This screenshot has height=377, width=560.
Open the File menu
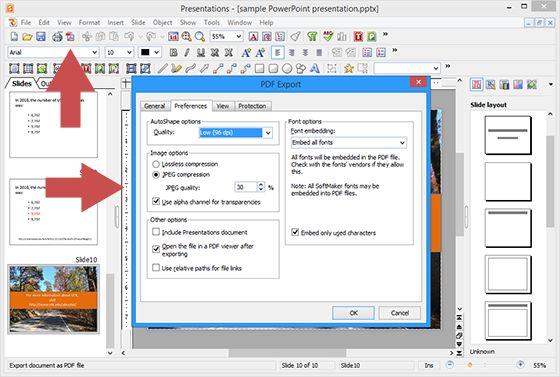pos(26,22)
